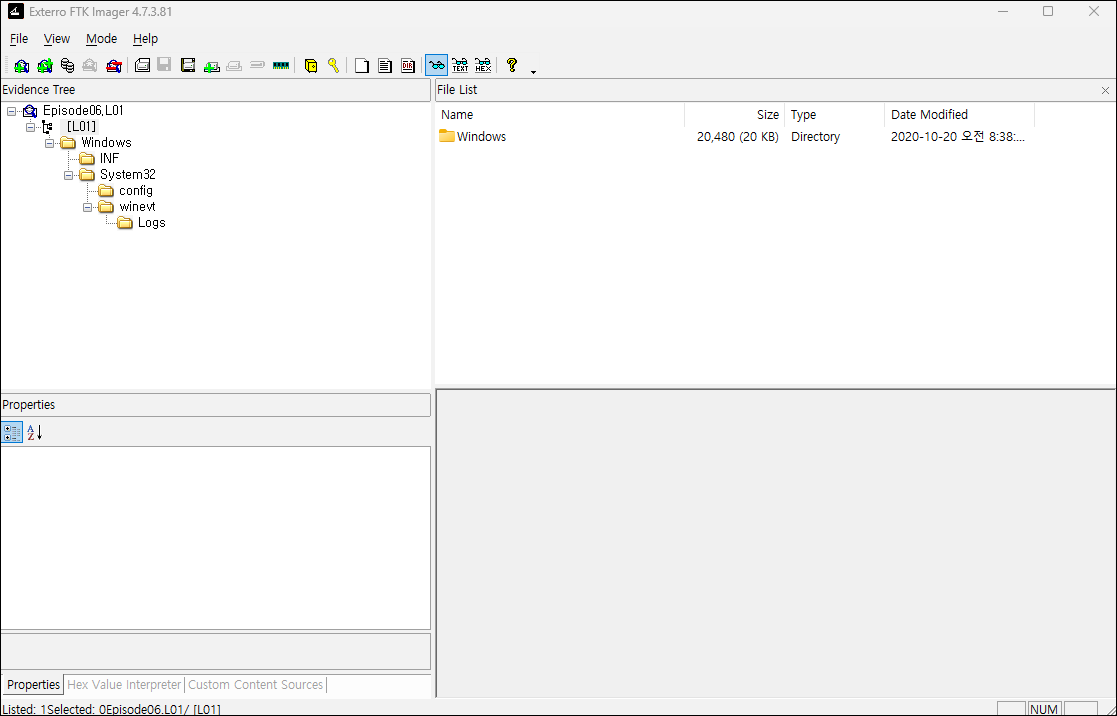Switch to Hex Value Interpreter tab

click(x=124, y=685)
